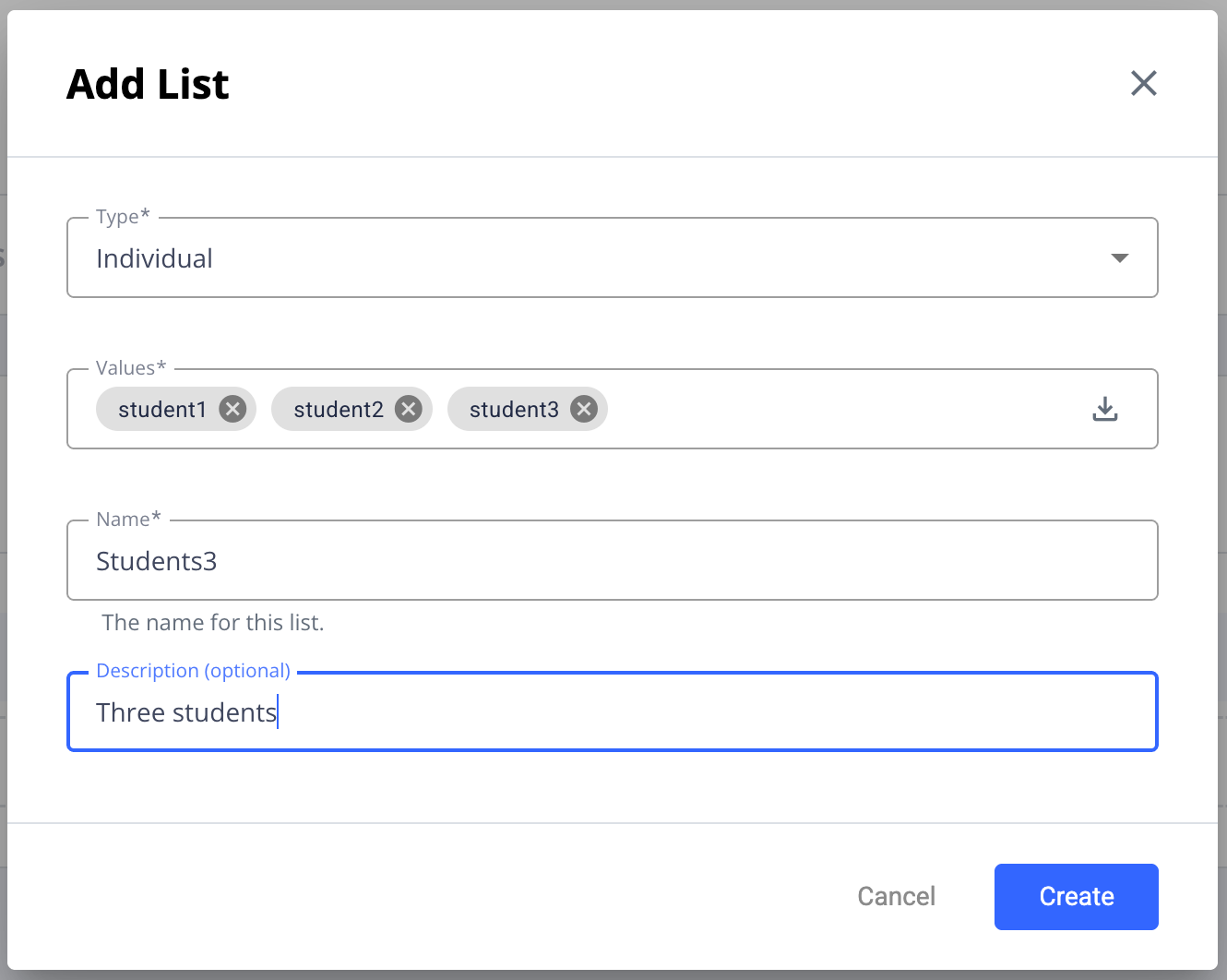
Task: Click the Description (optional) label
Action: point(193,671)
